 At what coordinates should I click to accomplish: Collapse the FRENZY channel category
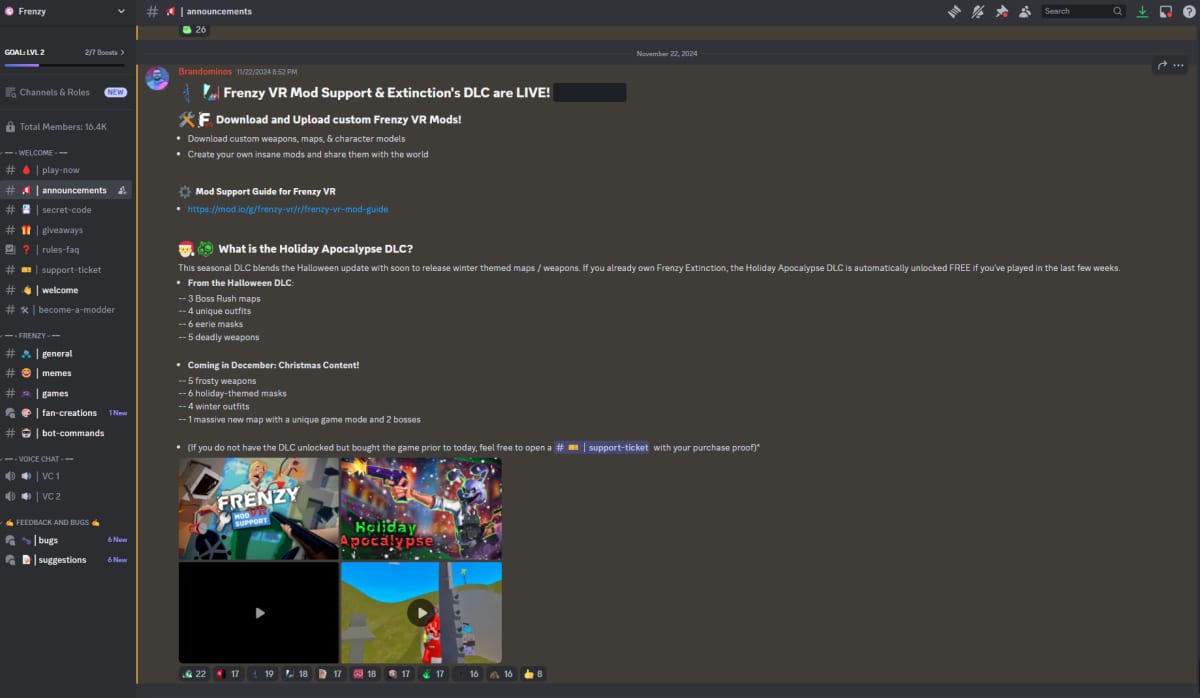[32, 335]
